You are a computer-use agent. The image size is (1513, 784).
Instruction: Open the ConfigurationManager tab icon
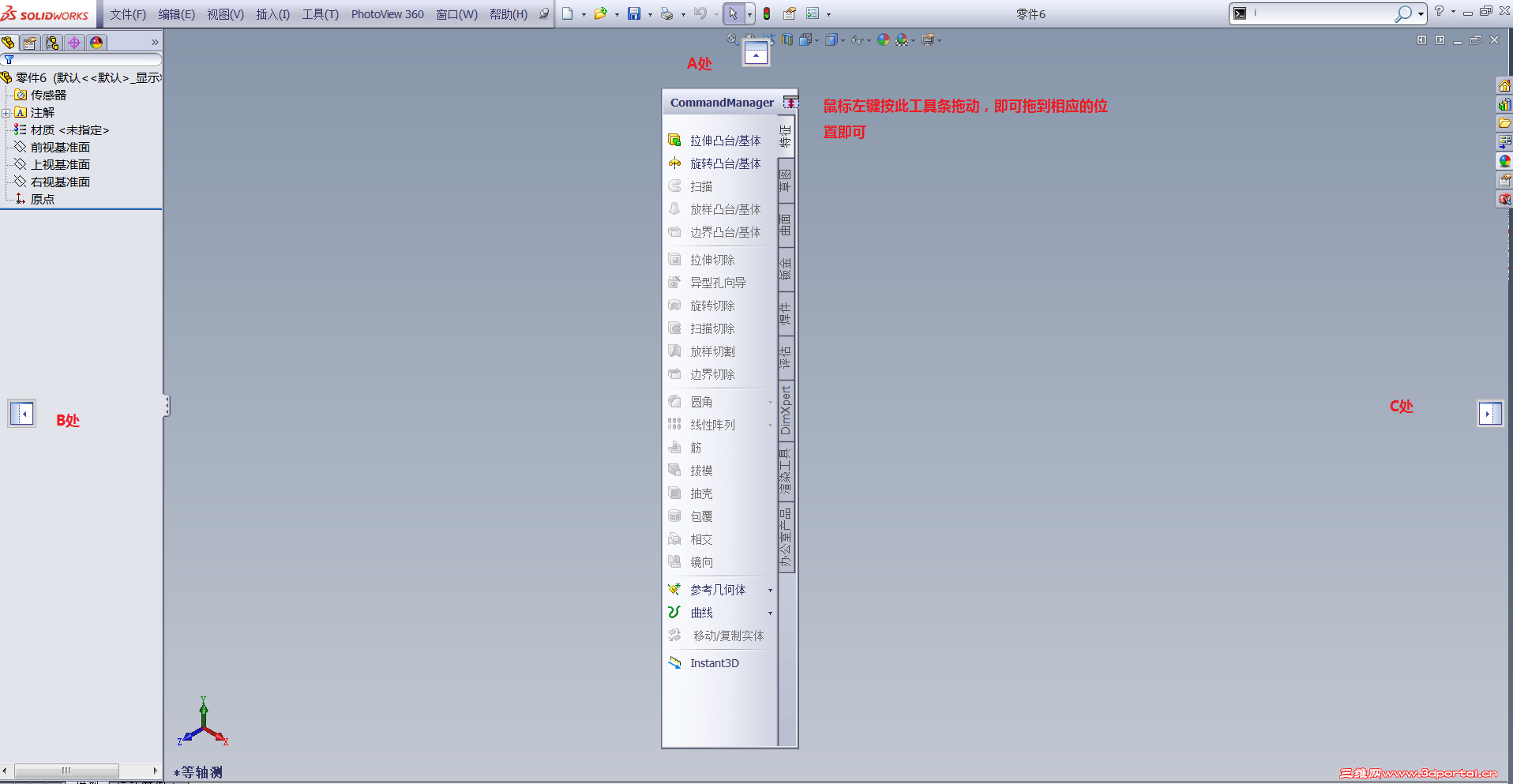[x=52, y=43]
